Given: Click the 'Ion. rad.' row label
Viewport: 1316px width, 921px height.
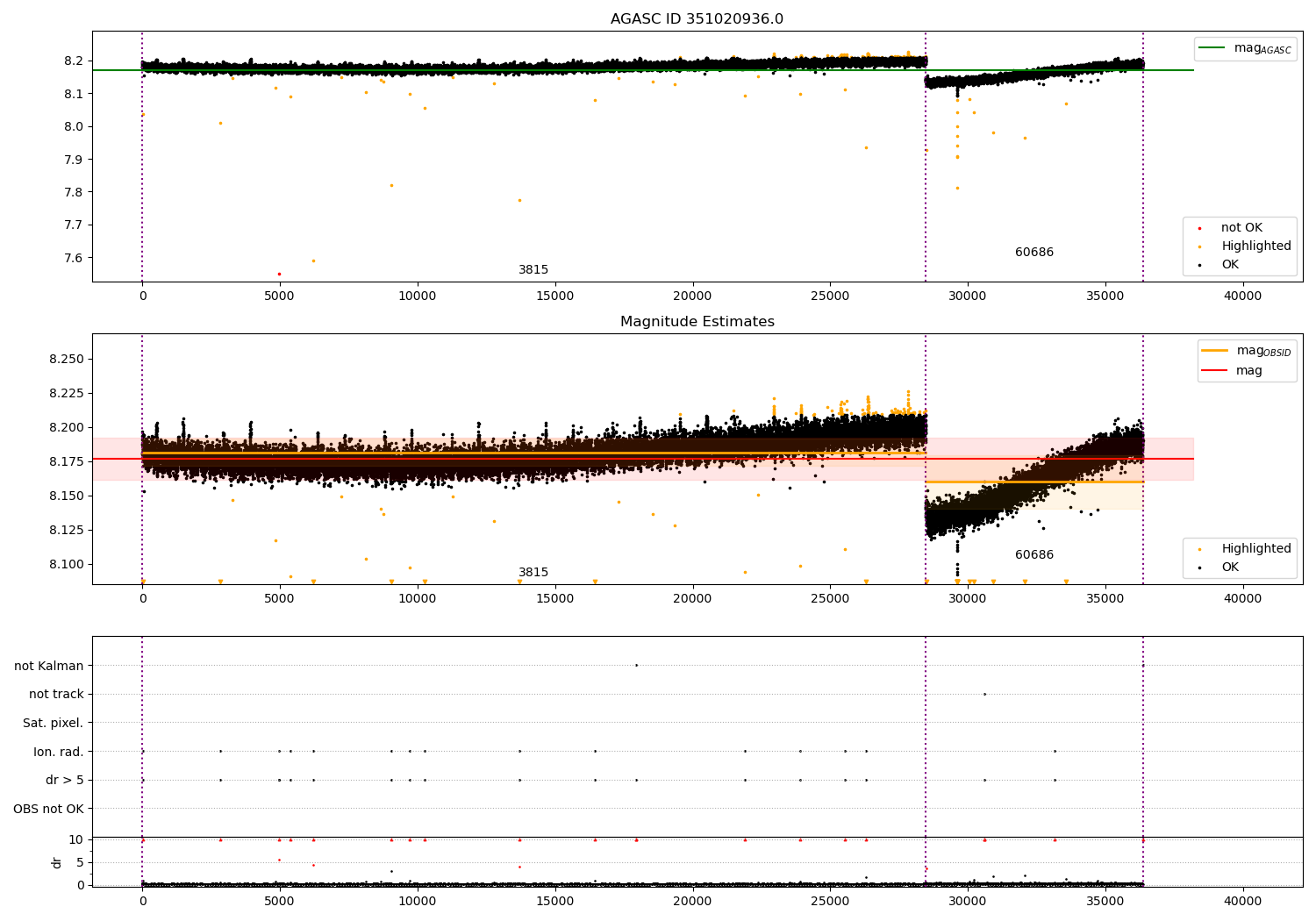Looking at the screenshot, I should [x=59, y=752].
